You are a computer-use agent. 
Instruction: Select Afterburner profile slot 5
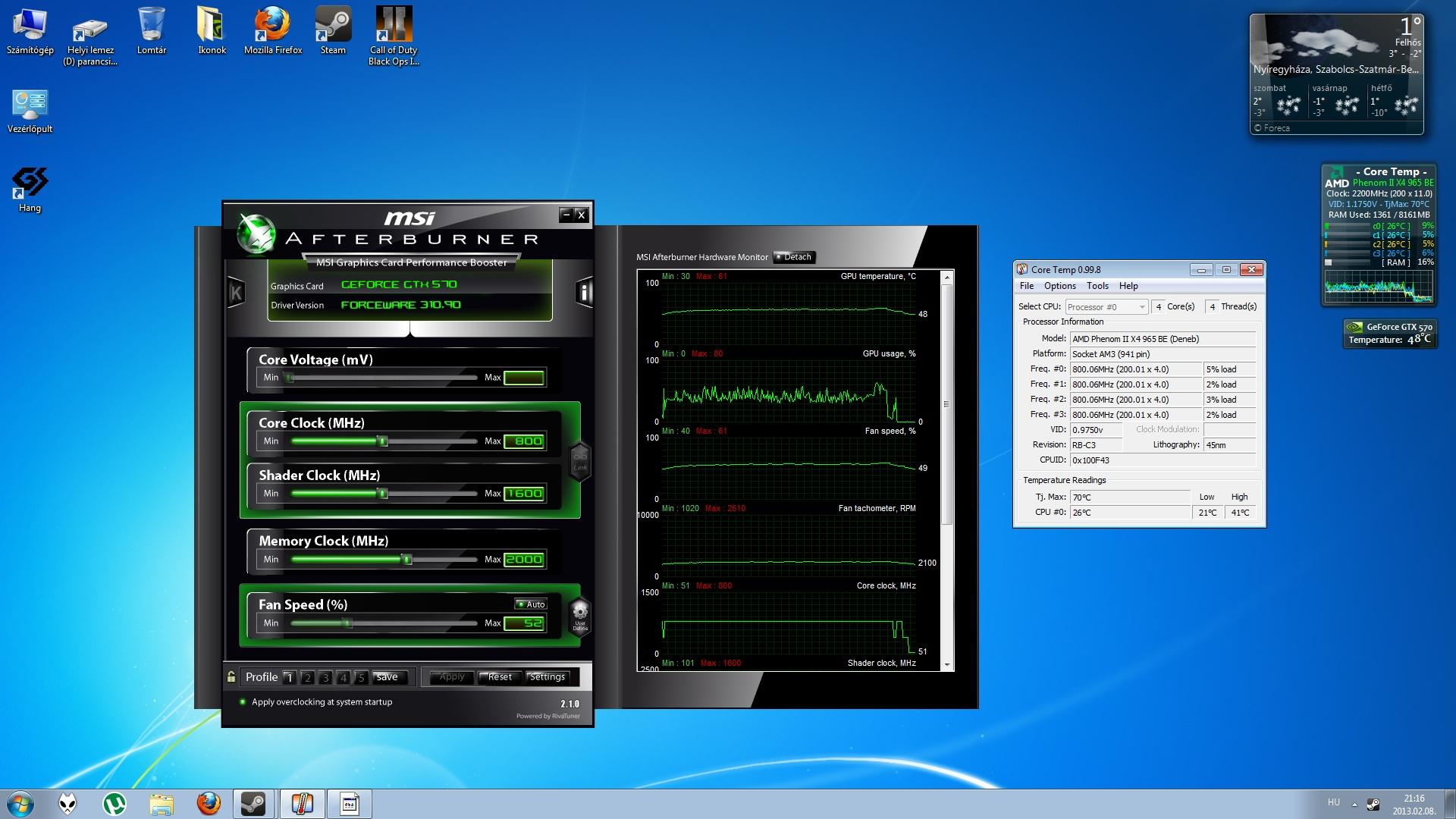[x=362, y=678]
